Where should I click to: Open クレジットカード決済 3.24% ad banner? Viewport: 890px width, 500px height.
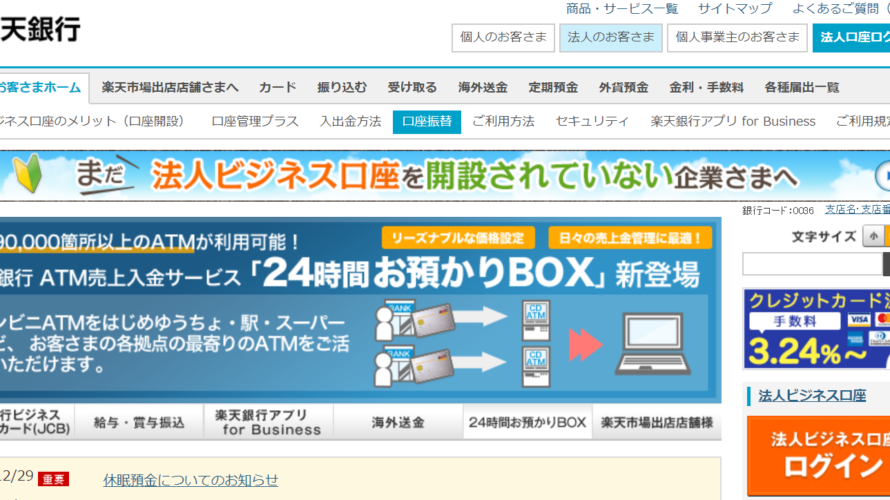[x=817, y=329]
